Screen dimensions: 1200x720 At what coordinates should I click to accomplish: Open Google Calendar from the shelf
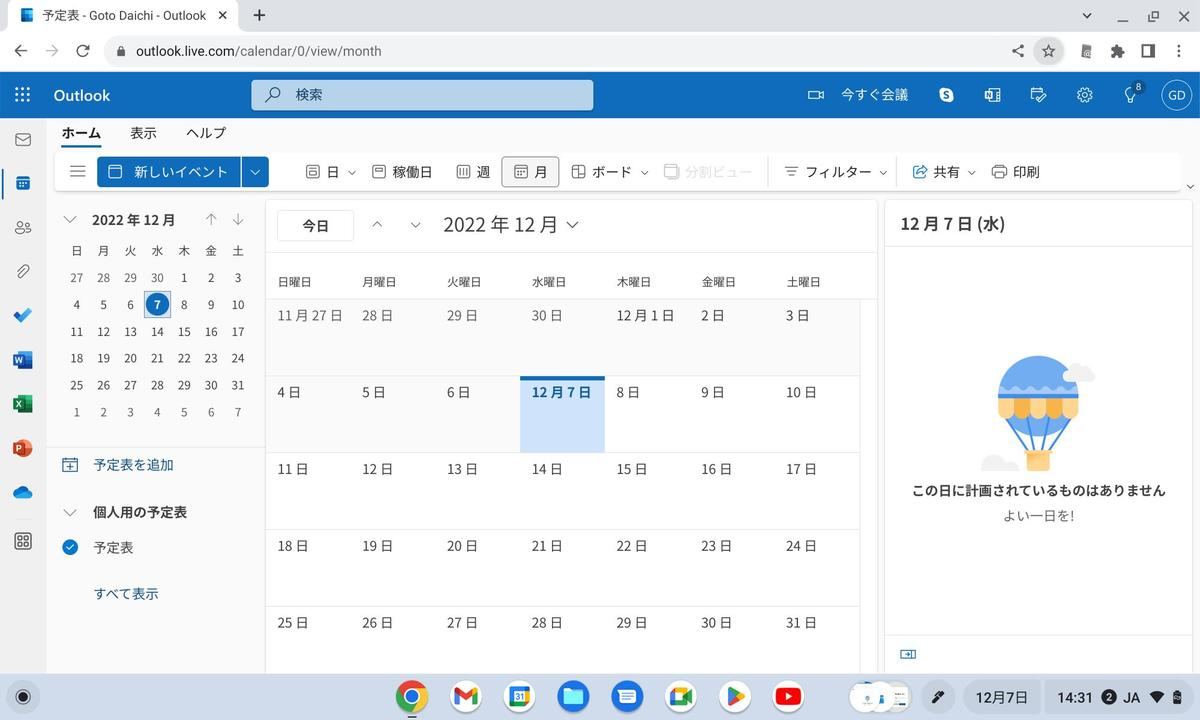point(519,696)
